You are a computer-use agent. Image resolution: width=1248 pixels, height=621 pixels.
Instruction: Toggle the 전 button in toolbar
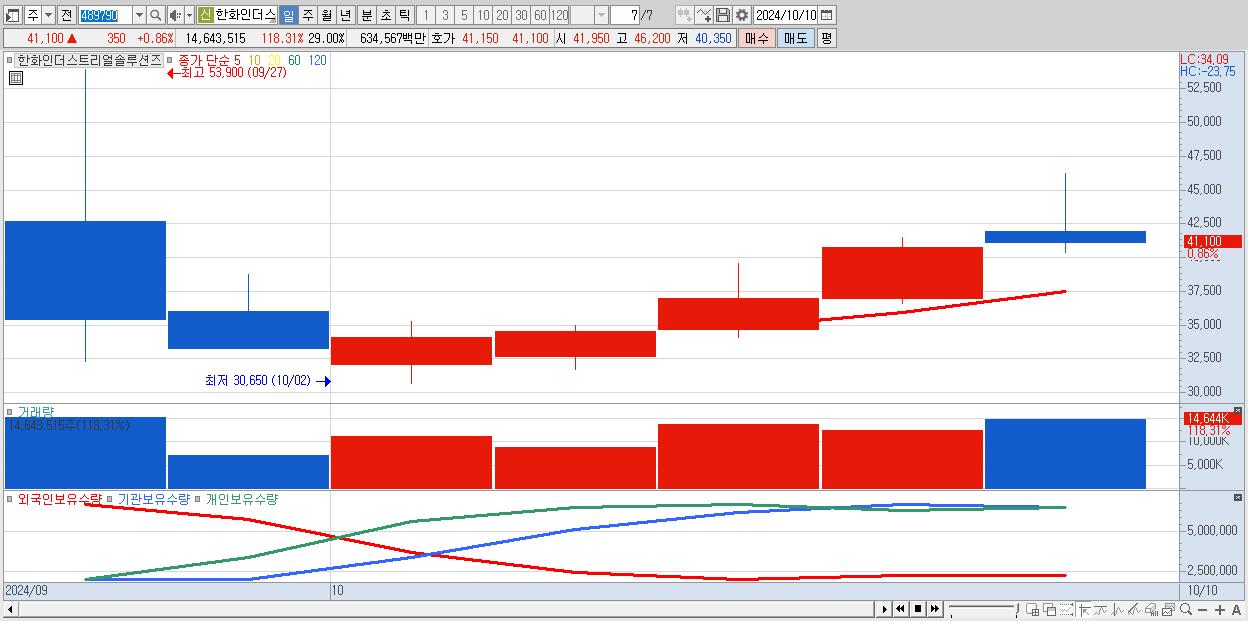[x=66, y=15]
